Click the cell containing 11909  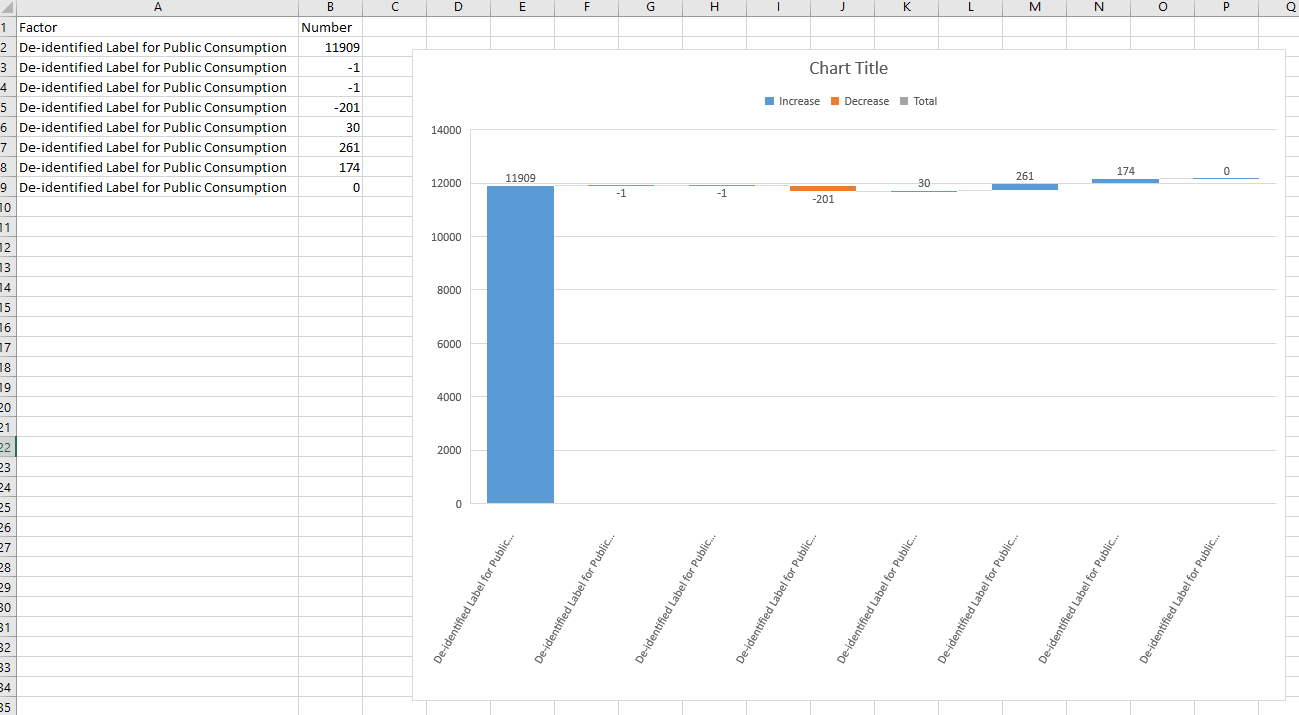[x=330, y=47]
